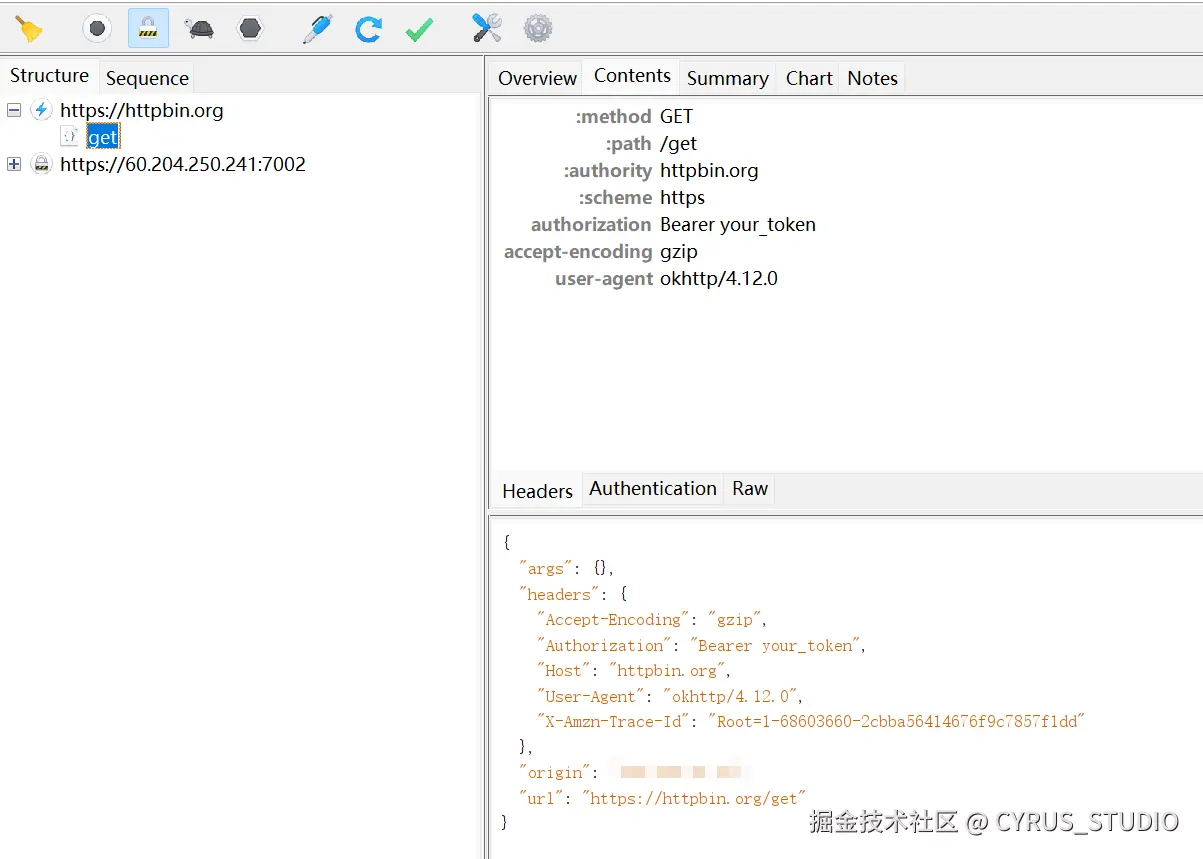This screenshot has width=1203, height=859.
Task: Click the "User-Agent" JSON line
Action: click(670, 696)
